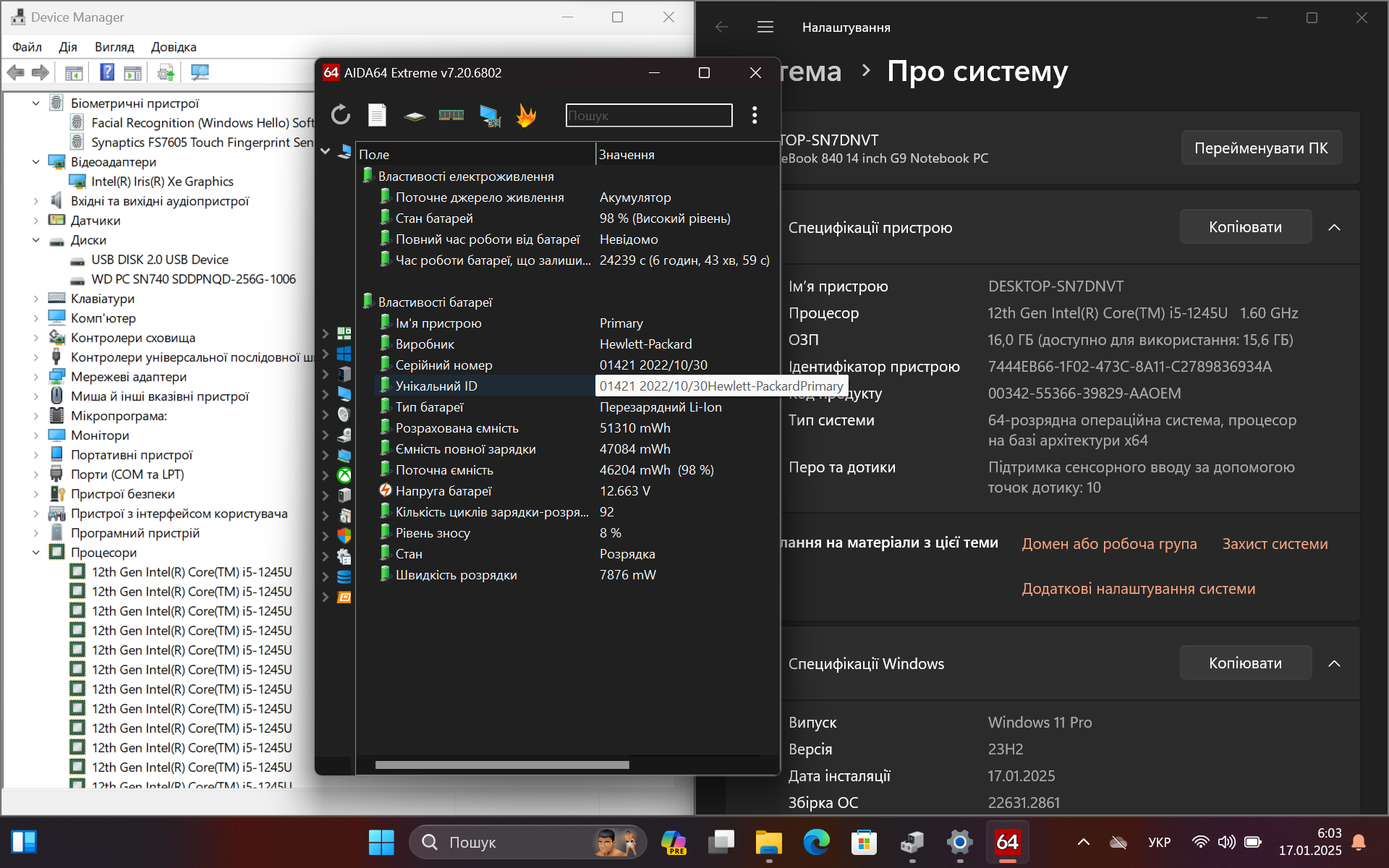1389x868 pixels.
Task: Expand the Монітори node
Action: [35, 435]
